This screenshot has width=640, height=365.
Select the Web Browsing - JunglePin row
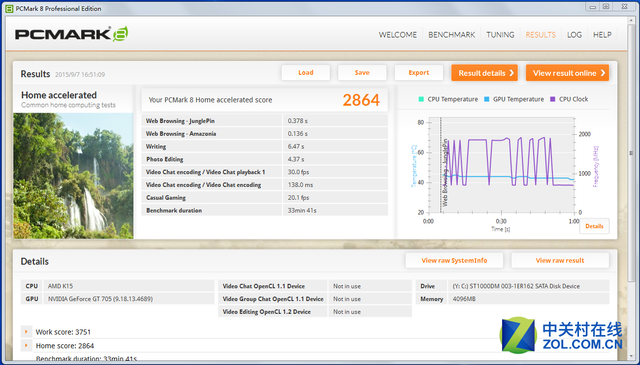(x=264, y=121)
